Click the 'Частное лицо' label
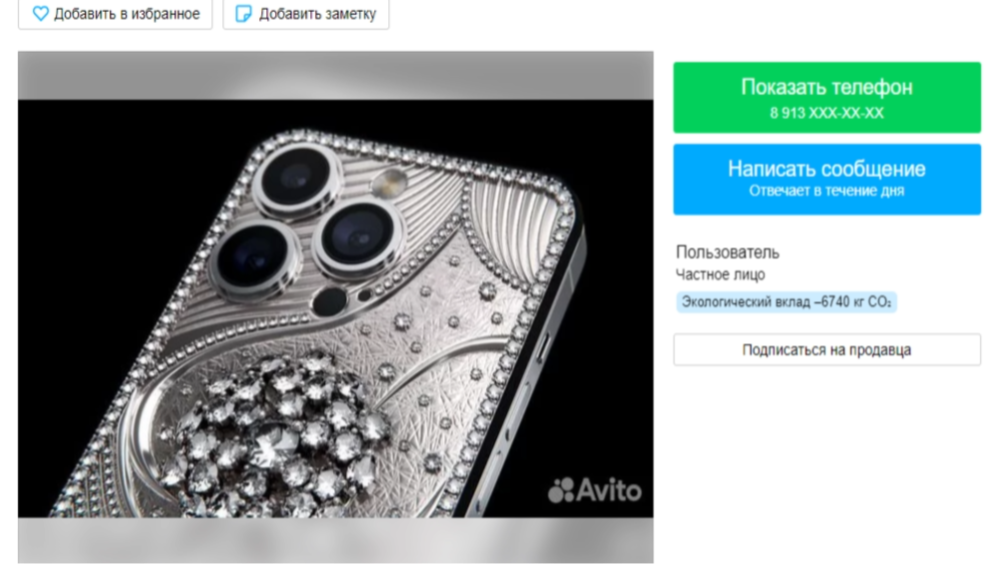 click(x=720, y=275)
